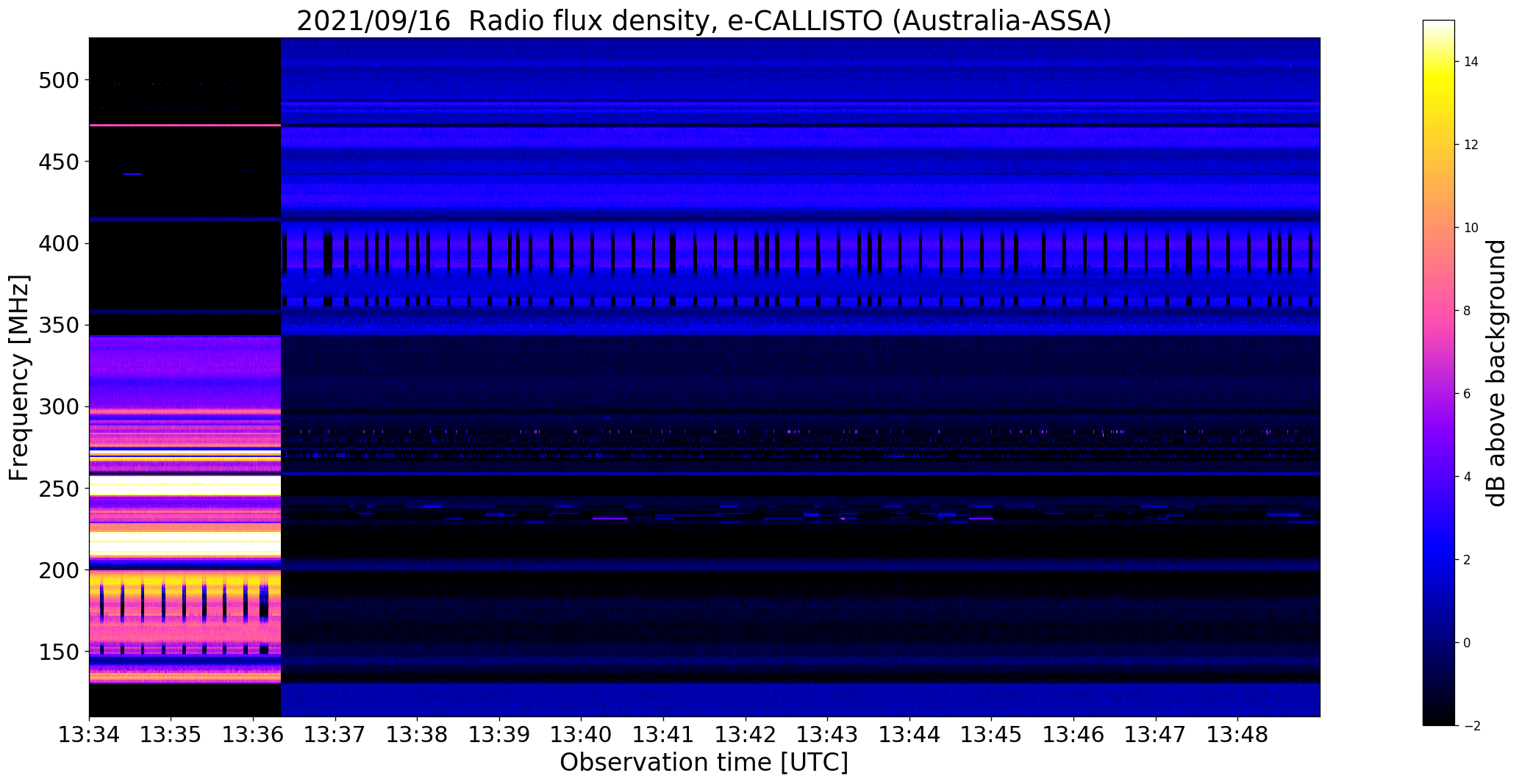1519x784 pixels.
Task: Click the 13:44 time tick label
Action: (910, 735)
